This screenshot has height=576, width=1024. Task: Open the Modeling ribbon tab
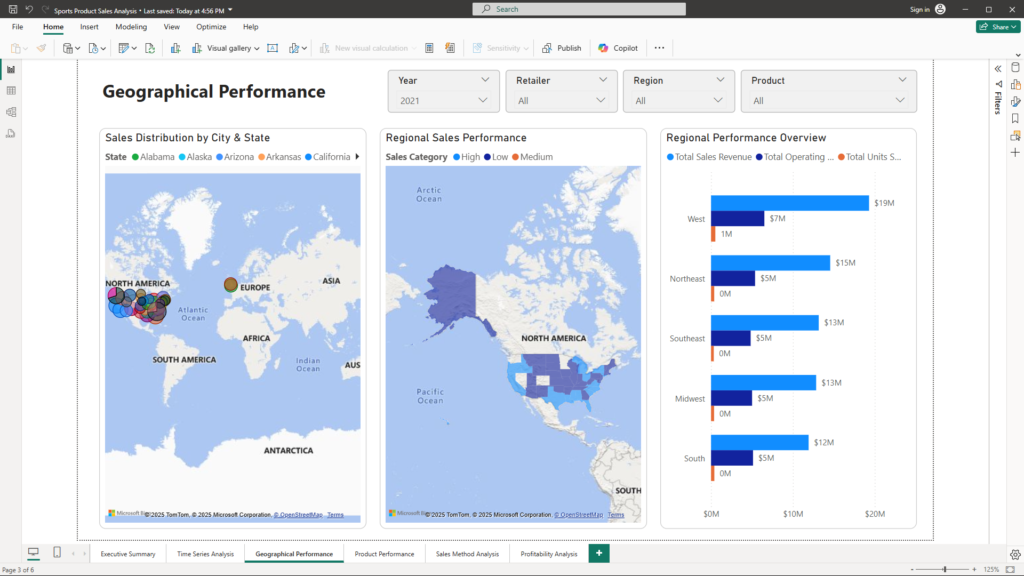coord(131,27)
